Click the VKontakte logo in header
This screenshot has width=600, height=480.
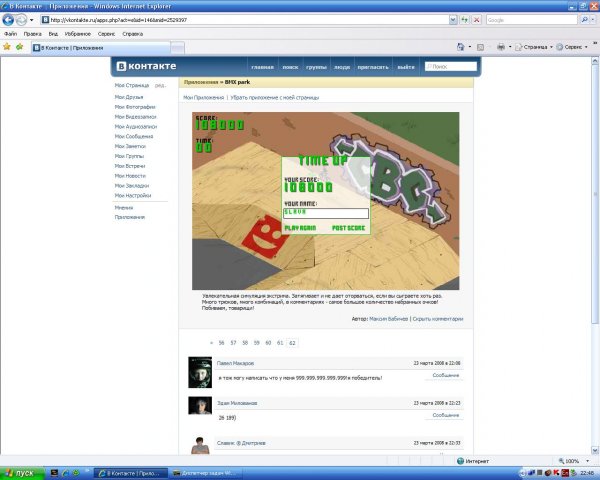tap(147, 67)
